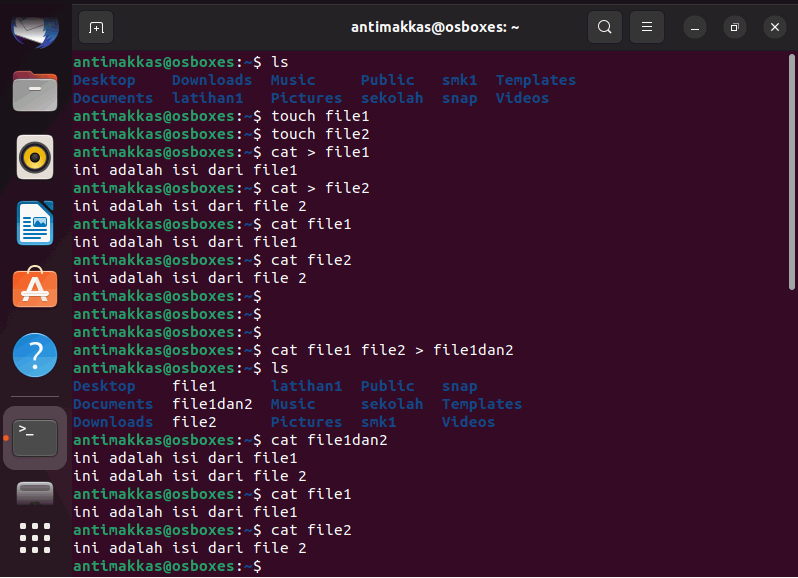Show Applications grid
This screenshot has height=578, width=798.
tap(35, 538)
